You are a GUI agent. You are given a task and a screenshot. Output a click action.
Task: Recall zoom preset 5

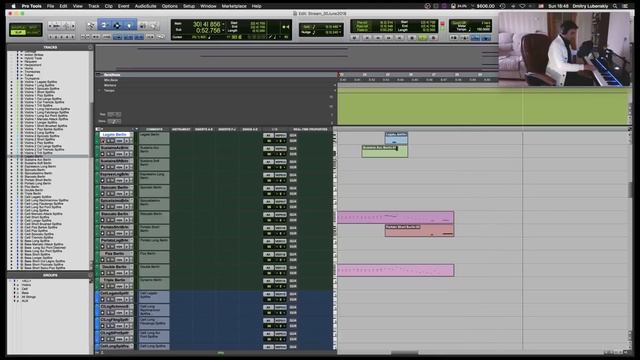coord(73,36)
